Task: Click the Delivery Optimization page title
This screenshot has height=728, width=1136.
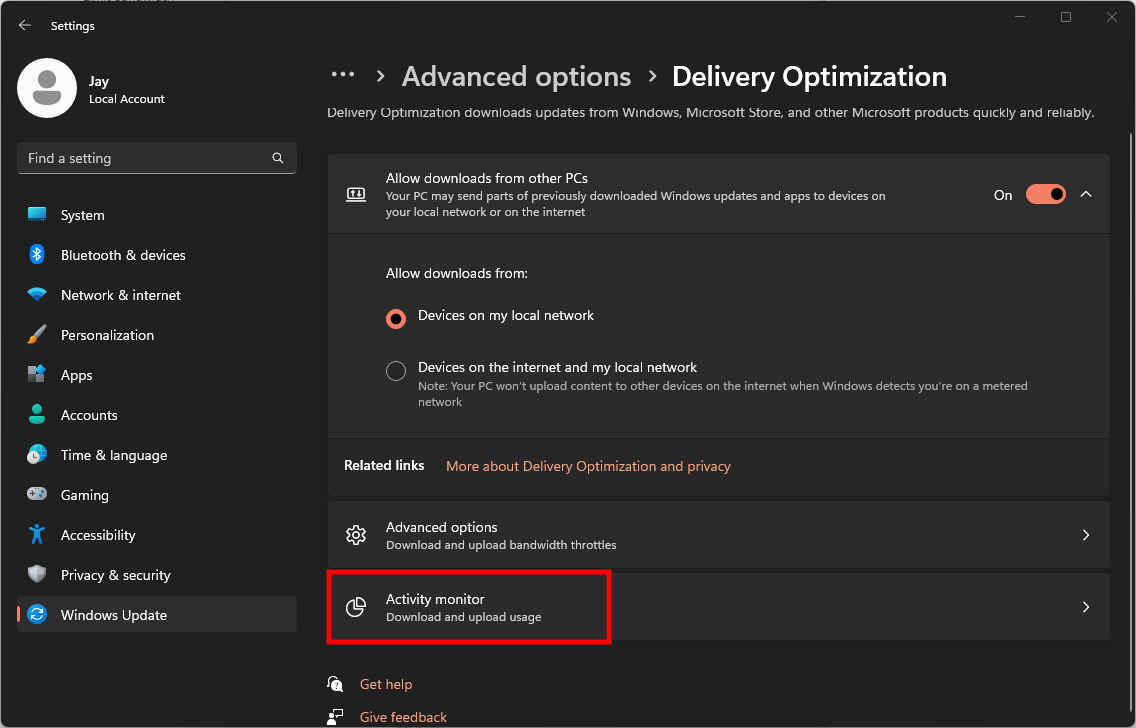Action: click(x=809, y=77)
